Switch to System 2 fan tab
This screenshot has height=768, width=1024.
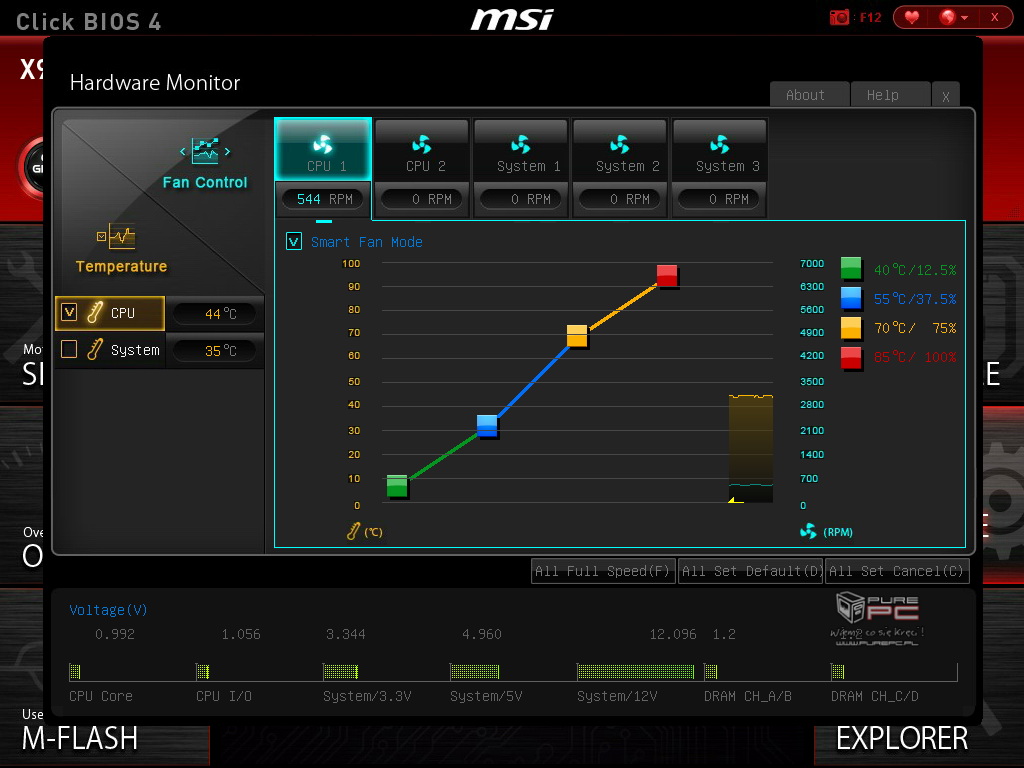tap(620, 150)
